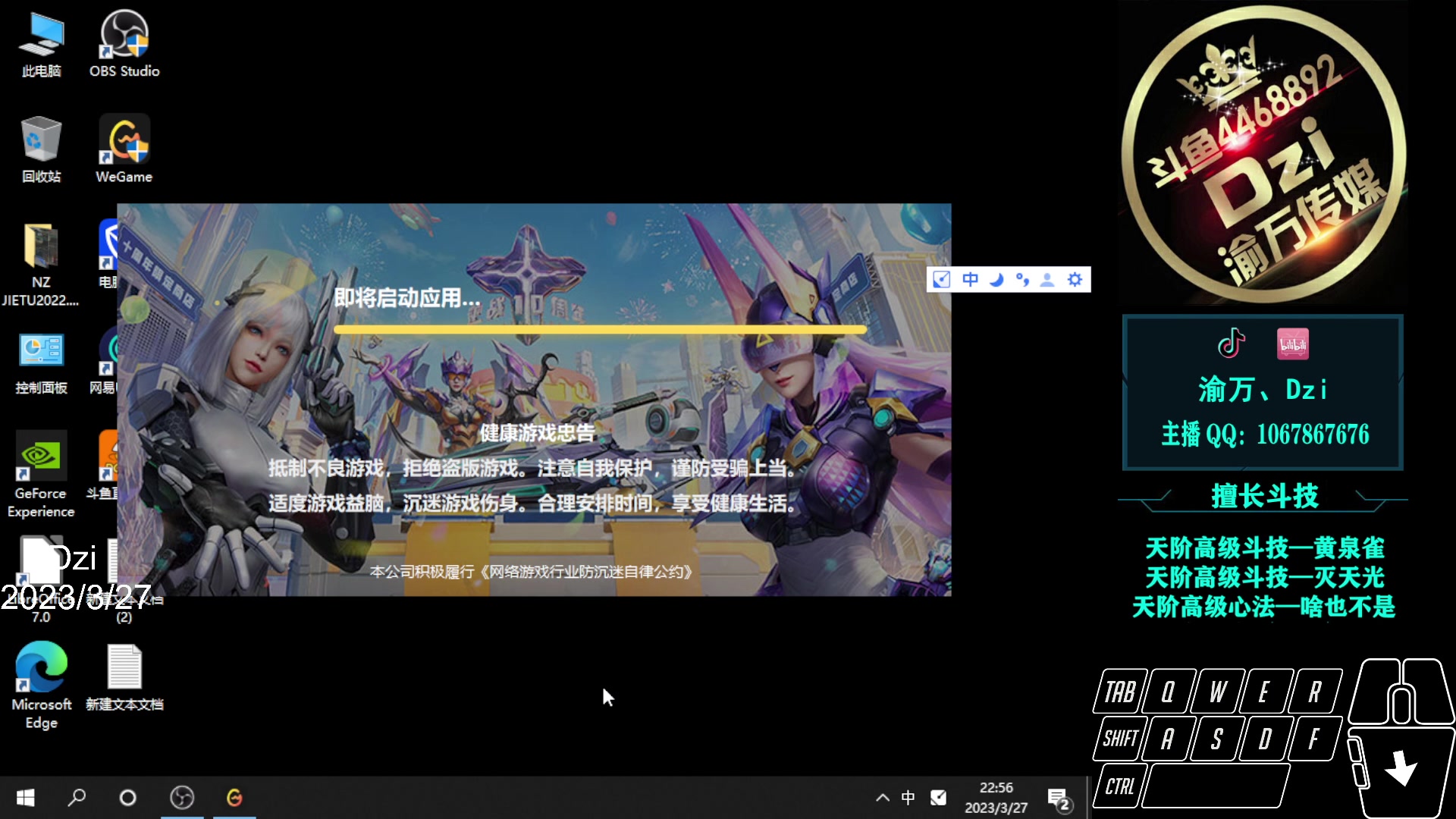1456x819 pixels.
Task: Select the 新建文本文档 text file icon
Action: (x=124, y=677)
